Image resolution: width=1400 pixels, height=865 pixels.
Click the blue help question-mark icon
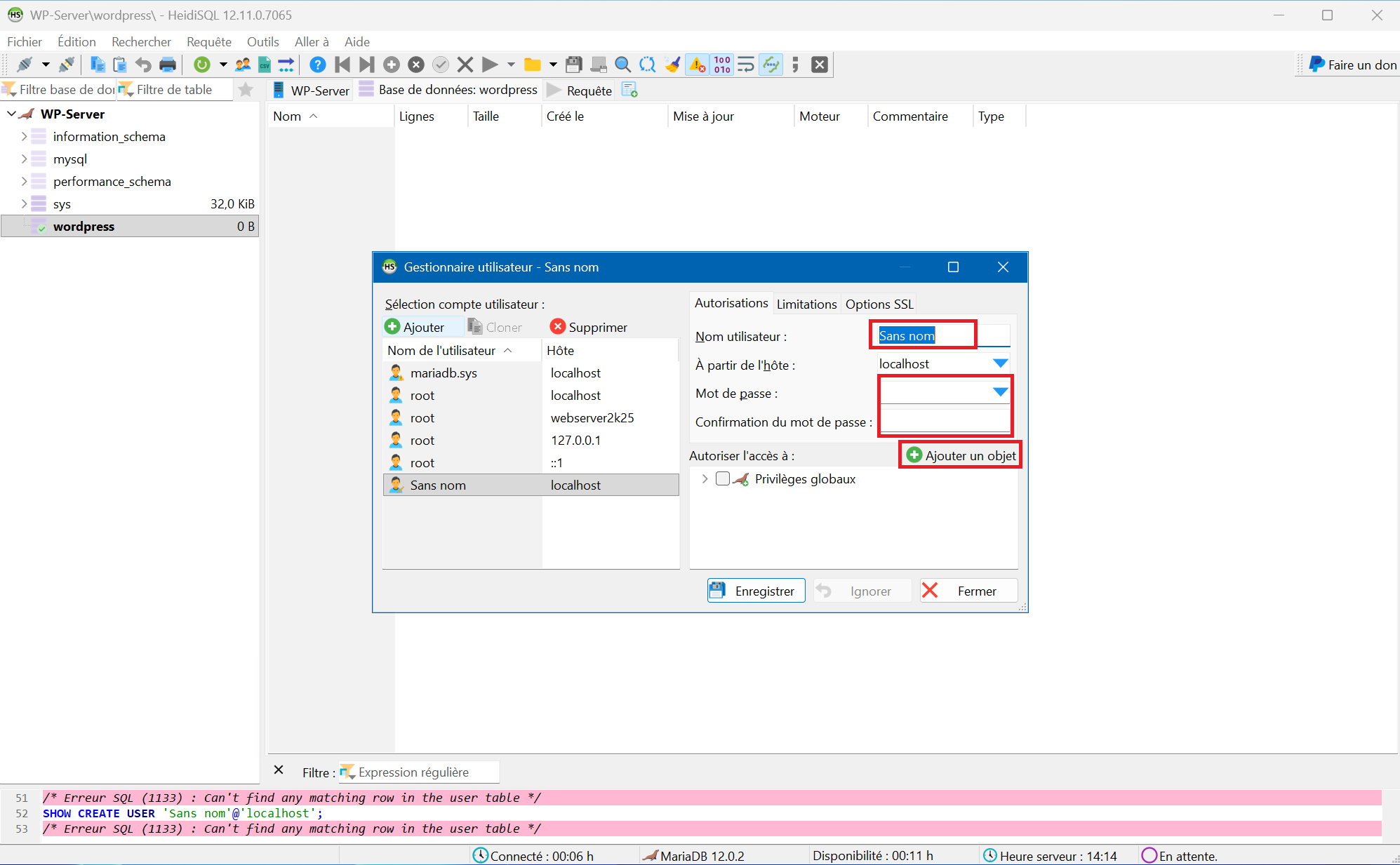coord(317,65)
